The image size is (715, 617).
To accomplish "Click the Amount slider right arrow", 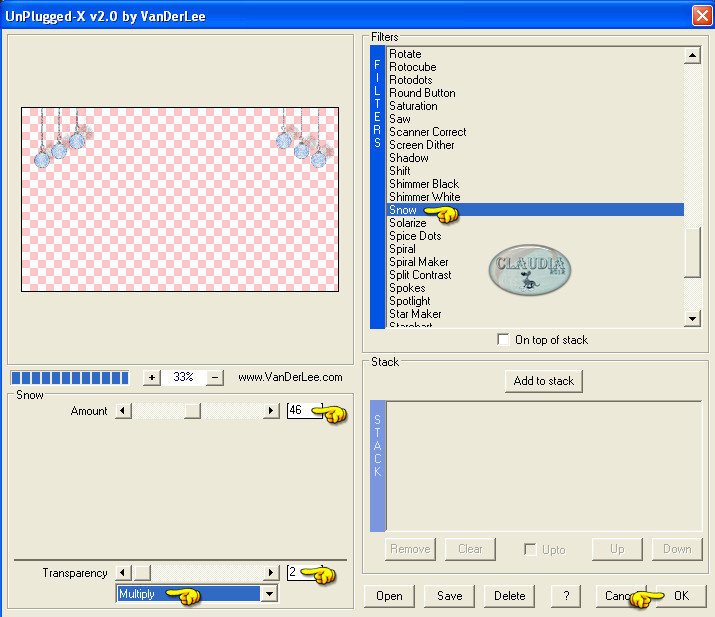I will (x=271, y=410).
